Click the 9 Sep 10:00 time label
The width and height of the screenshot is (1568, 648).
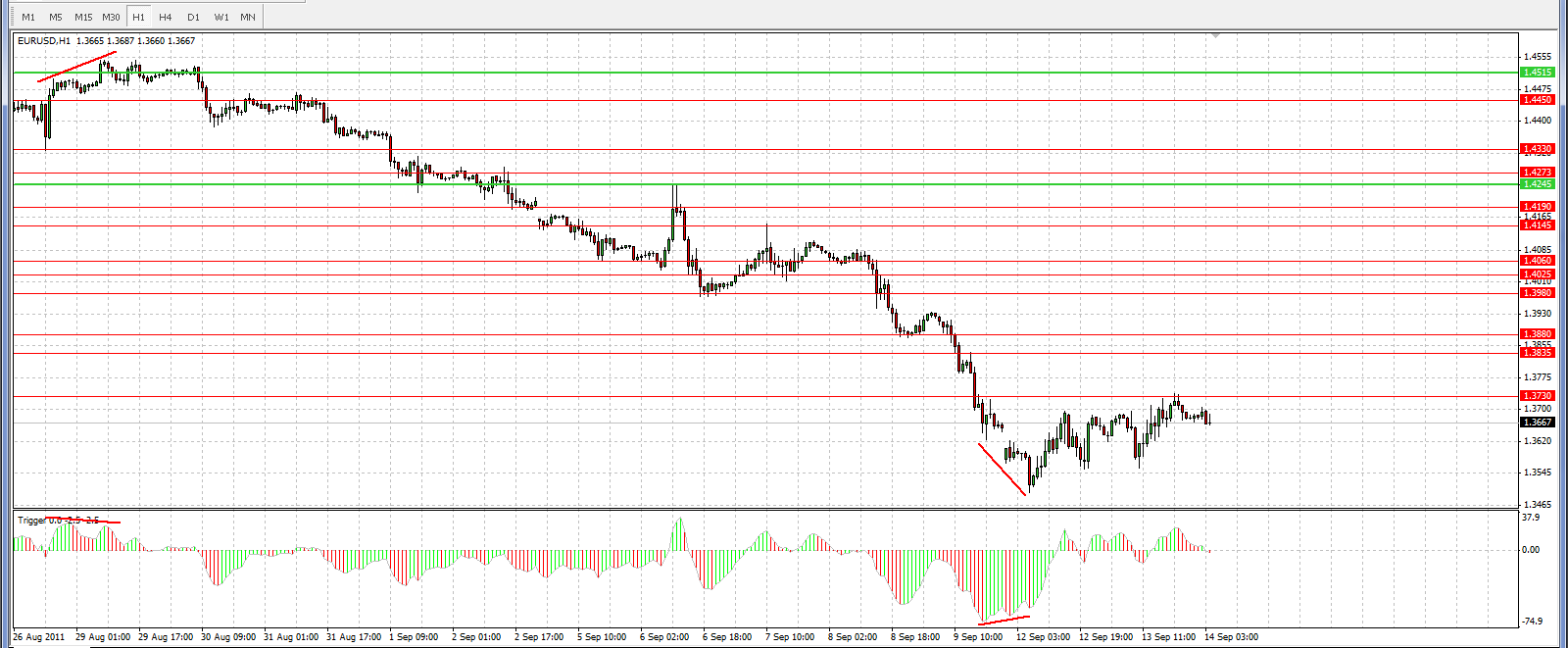(x=978, y=637)
